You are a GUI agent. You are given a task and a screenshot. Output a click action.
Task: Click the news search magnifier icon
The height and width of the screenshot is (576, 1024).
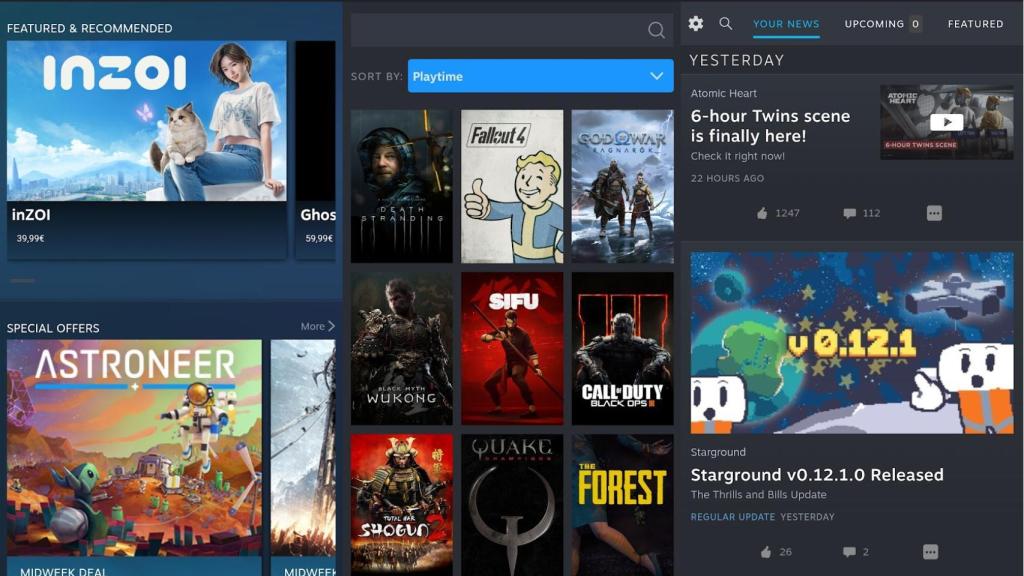(725, 23)
